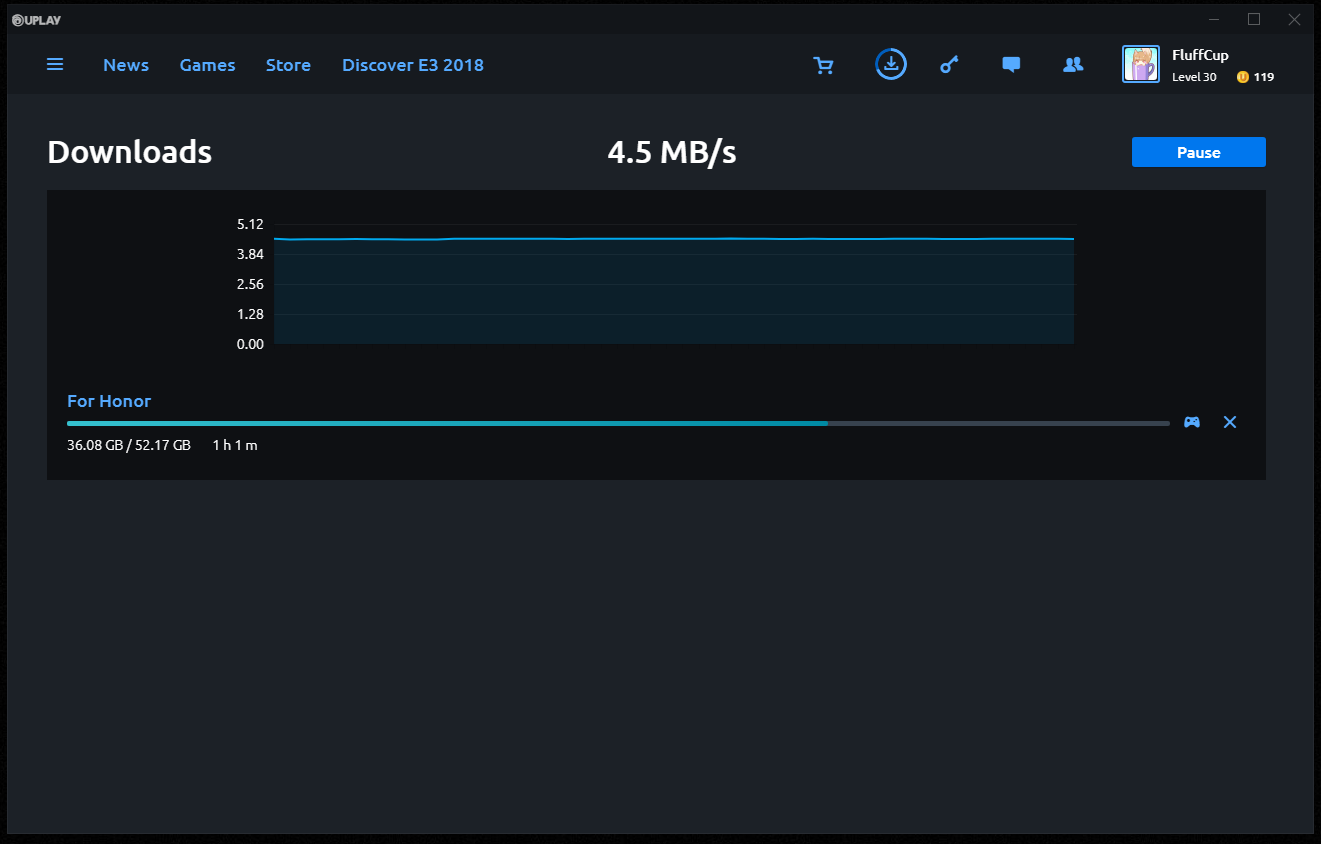Open the friends list icon
This screenshot has width=1321, height=844.
point(1073,65)
